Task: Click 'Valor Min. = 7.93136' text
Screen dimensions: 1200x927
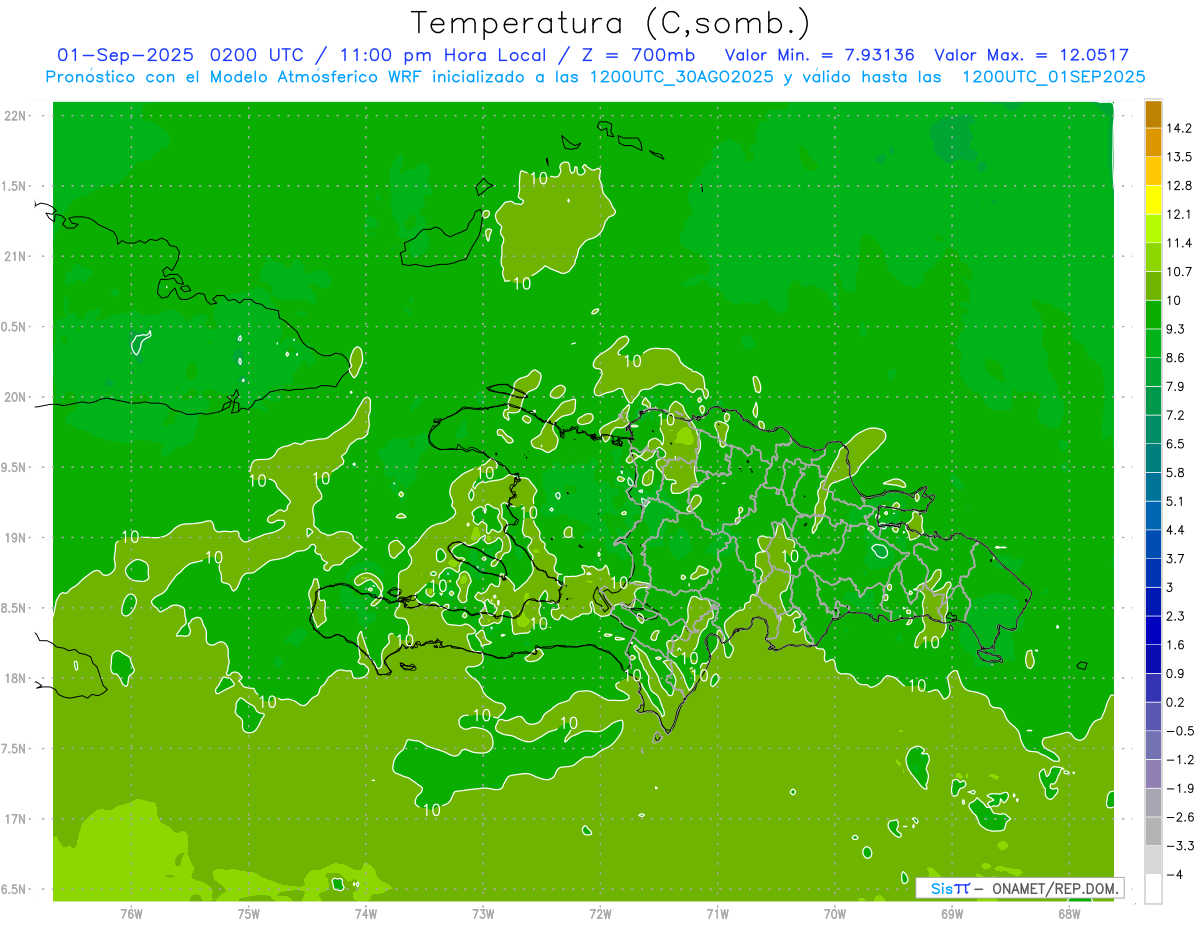Action: [x=821, y=55]
